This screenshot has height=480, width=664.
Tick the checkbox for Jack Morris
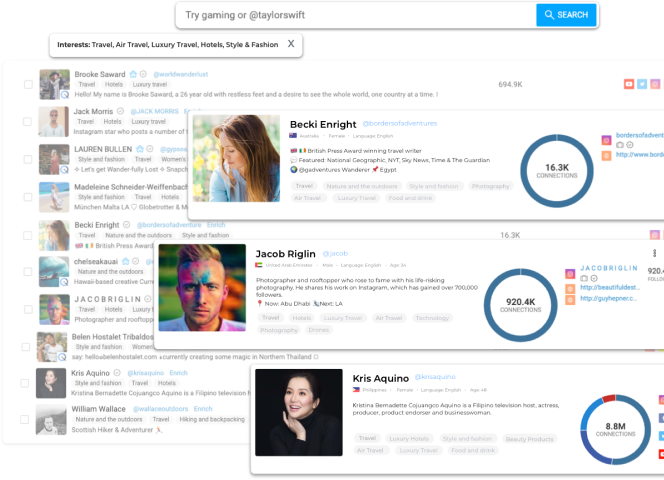coord(27,122)
